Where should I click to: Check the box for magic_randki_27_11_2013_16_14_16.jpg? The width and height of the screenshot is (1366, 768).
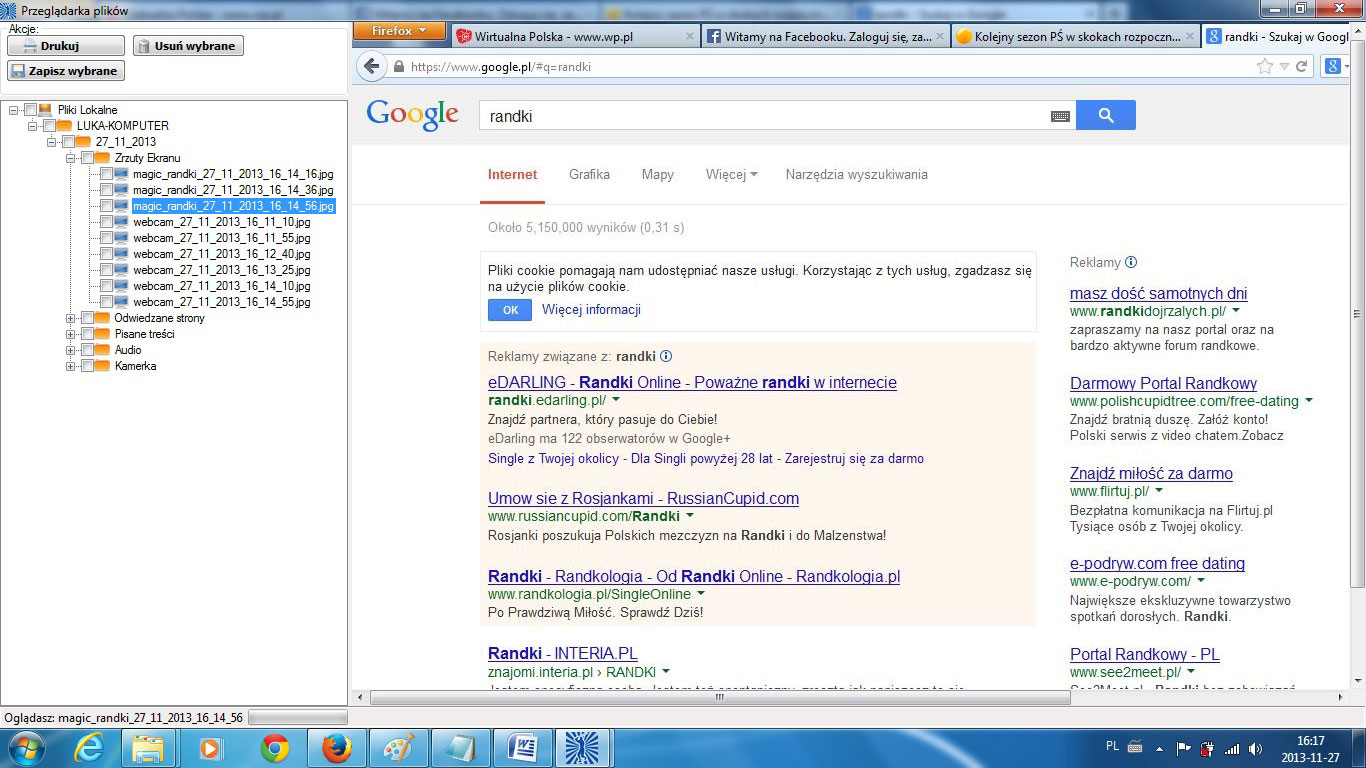pyautogui.click(x=106, y=174)
